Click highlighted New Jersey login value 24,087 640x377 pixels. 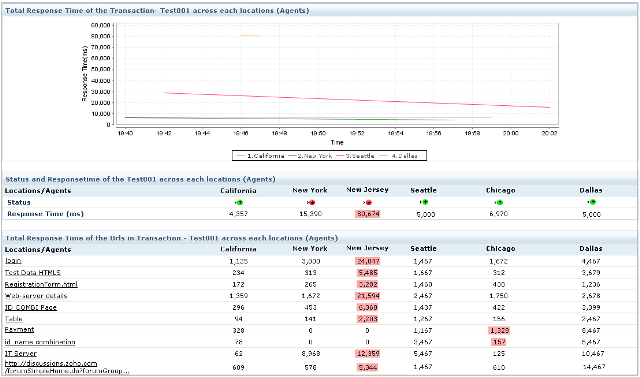(368, 261)
